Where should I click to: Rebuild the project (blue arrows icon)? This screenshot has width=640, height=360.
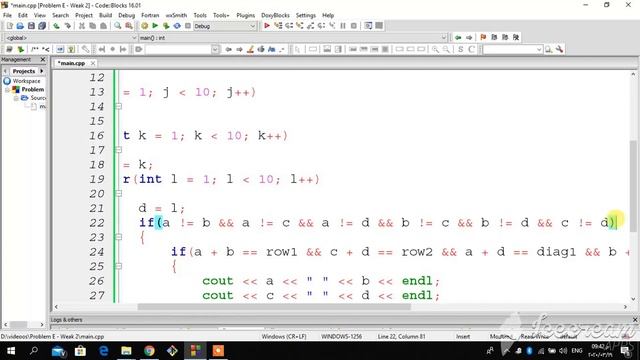pos(177,26)
